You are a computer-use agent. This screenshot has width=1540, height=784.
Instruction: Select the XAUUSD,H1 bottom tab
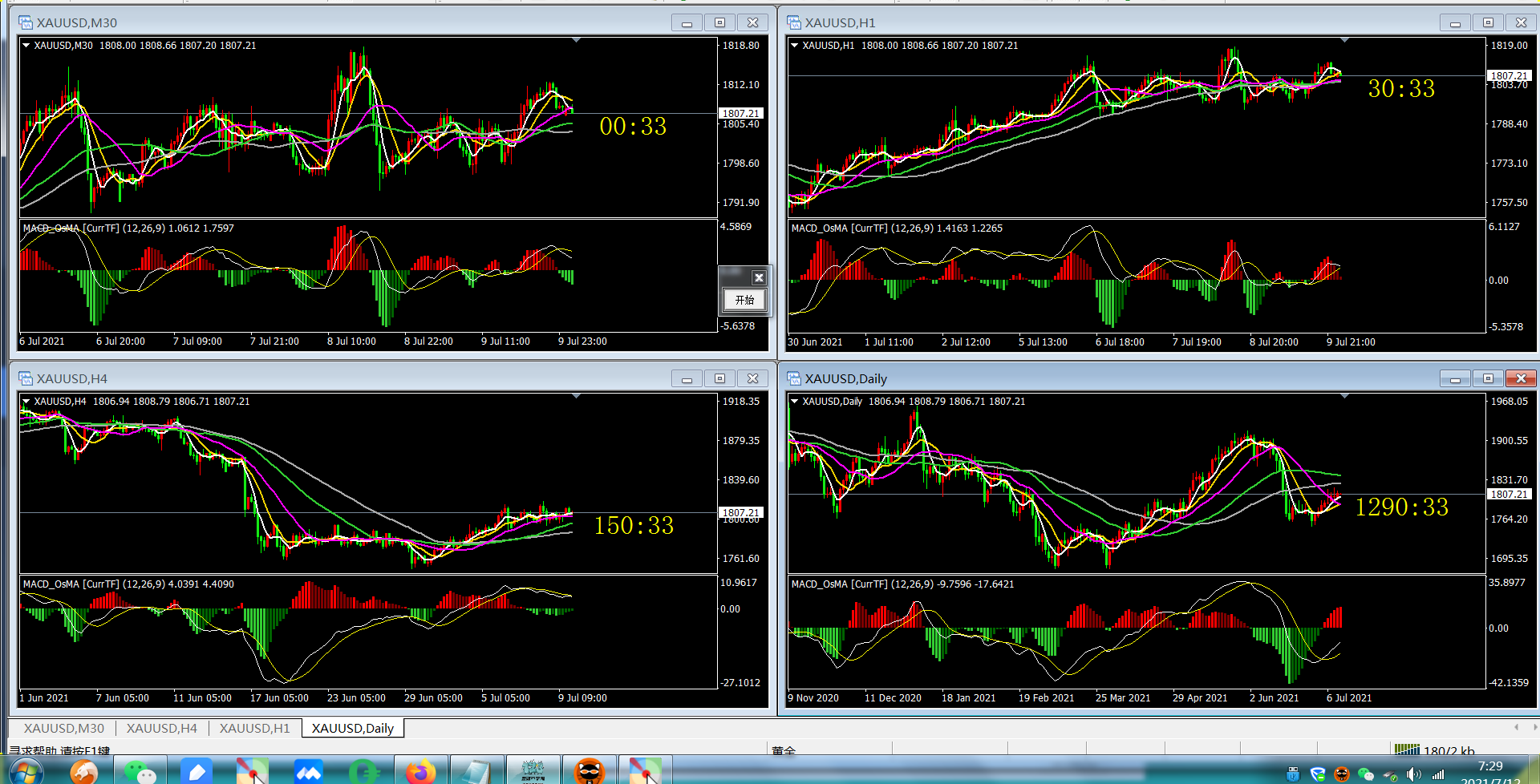pyautogui.click(x=255, y=728)
